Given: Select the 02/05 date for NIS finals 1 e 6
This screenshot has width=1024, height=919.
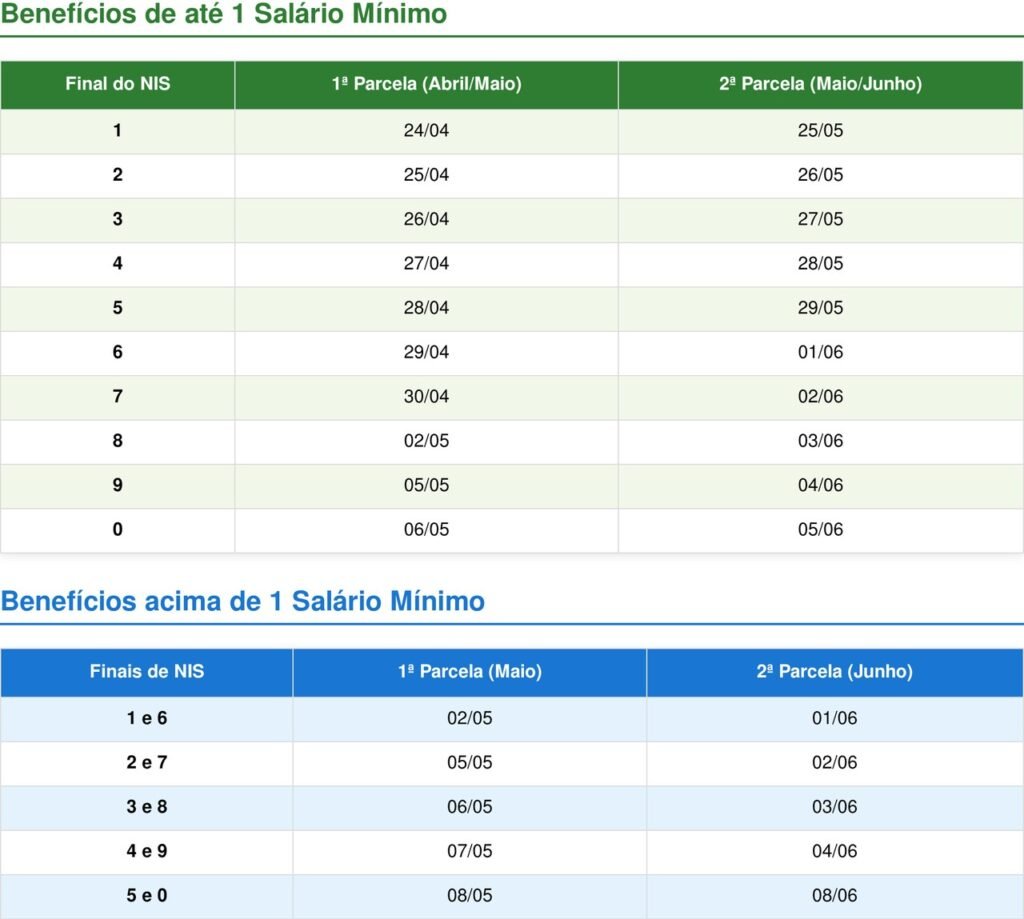Looking at the screenshot, I should [468, 717].
